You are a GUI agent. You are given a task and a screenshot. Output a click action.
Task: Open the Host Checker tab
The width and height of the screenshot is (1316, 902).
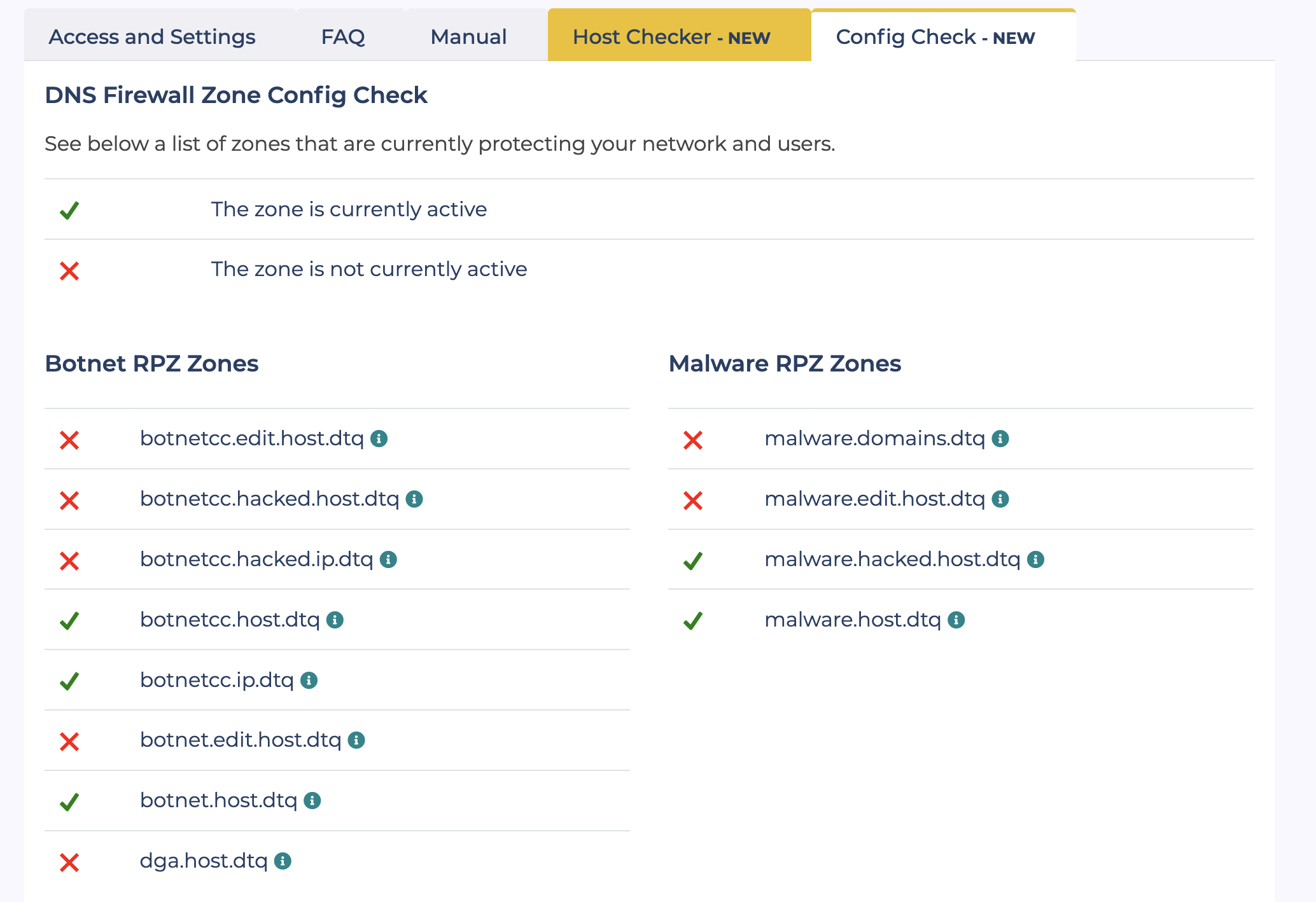coord(671,37)
